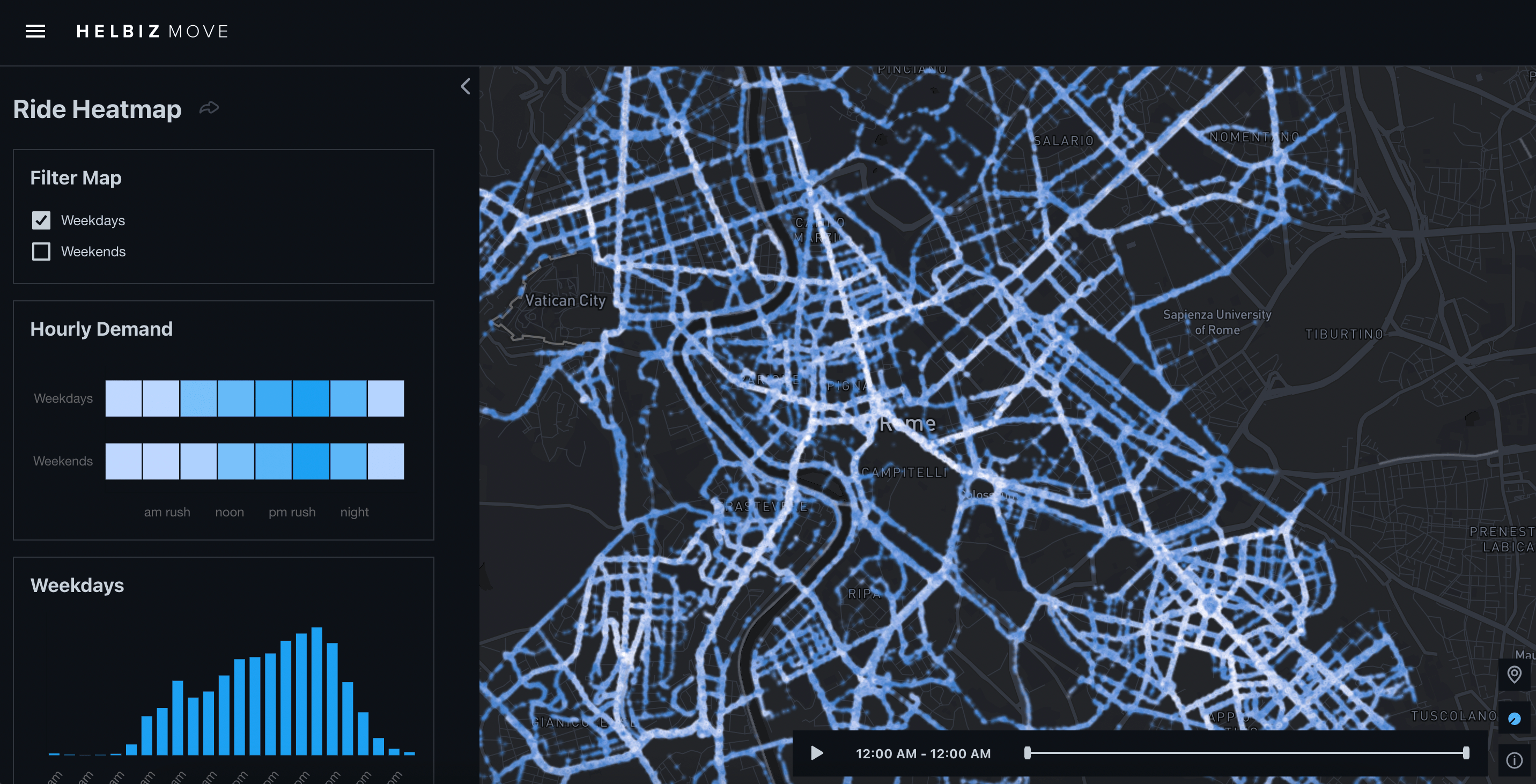The image size is (1536, 784).
Task: Click the 'pm rush' axis label
Action: pos(292,512)
